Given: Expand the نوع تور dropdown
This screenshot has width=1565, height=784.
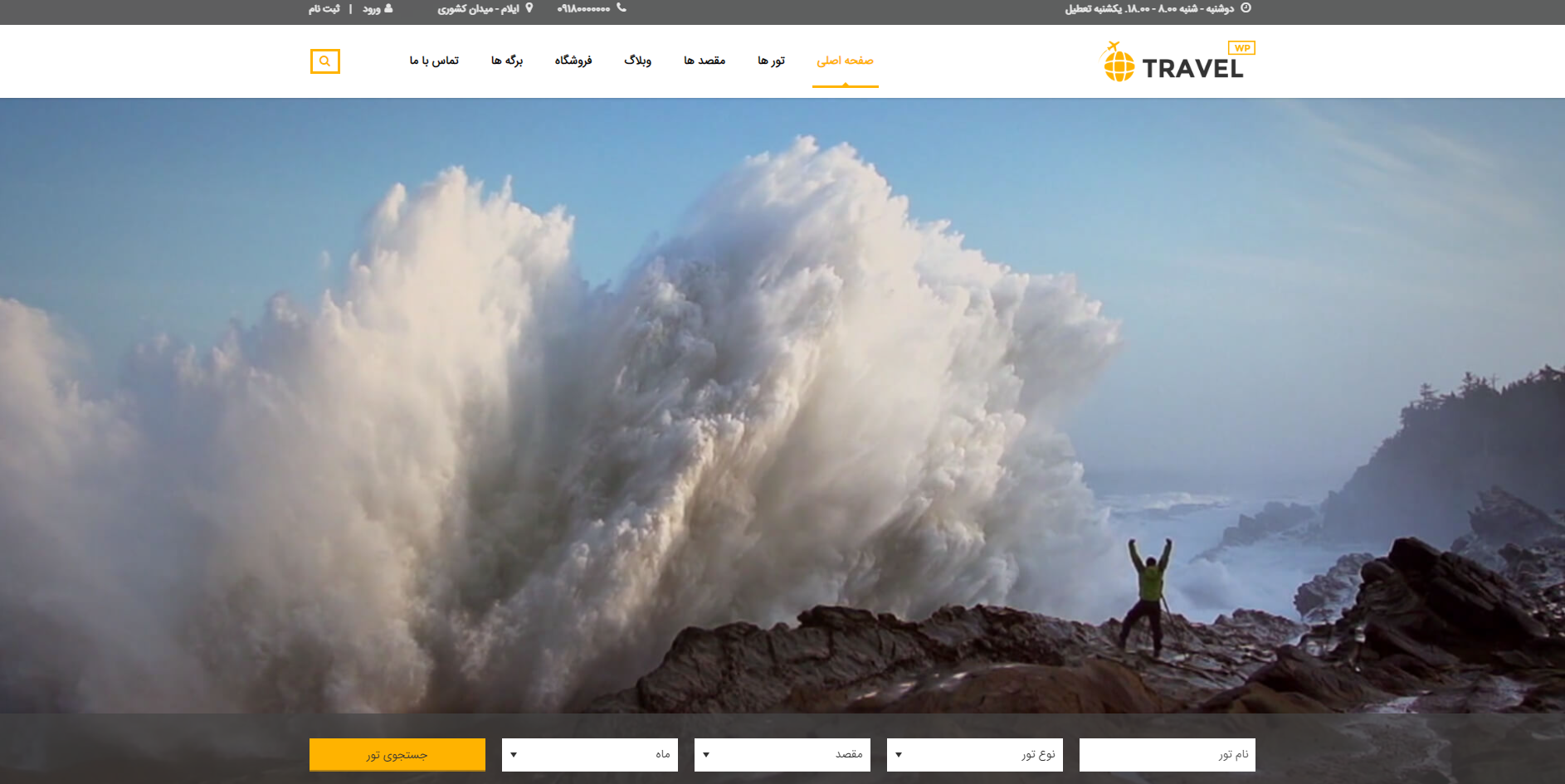Looking at the screenshot, I should click(974, 755).
